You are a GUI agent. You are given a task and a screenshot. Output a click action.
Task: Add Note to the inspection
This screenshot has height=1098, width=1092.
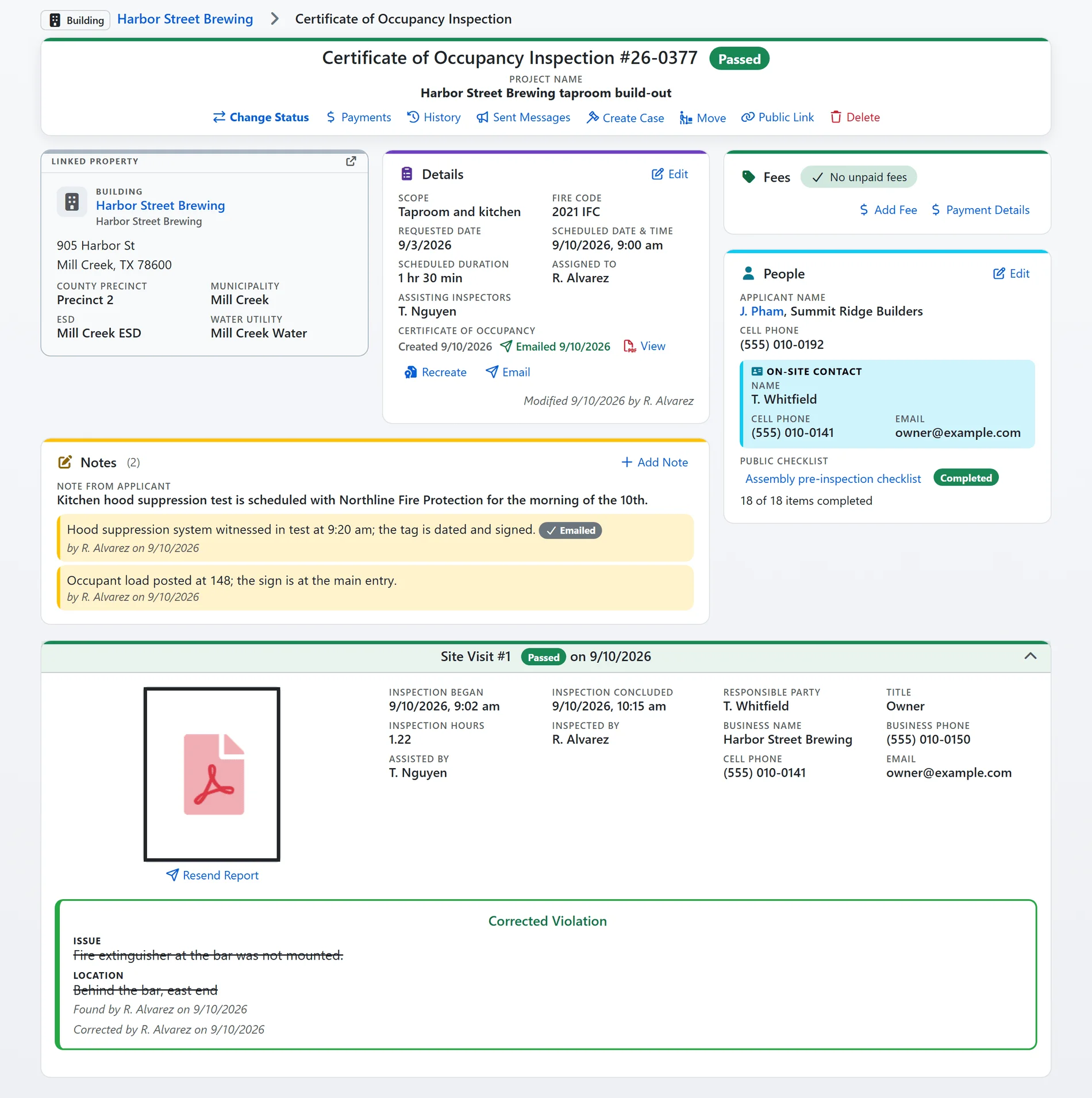coord(655,462)
